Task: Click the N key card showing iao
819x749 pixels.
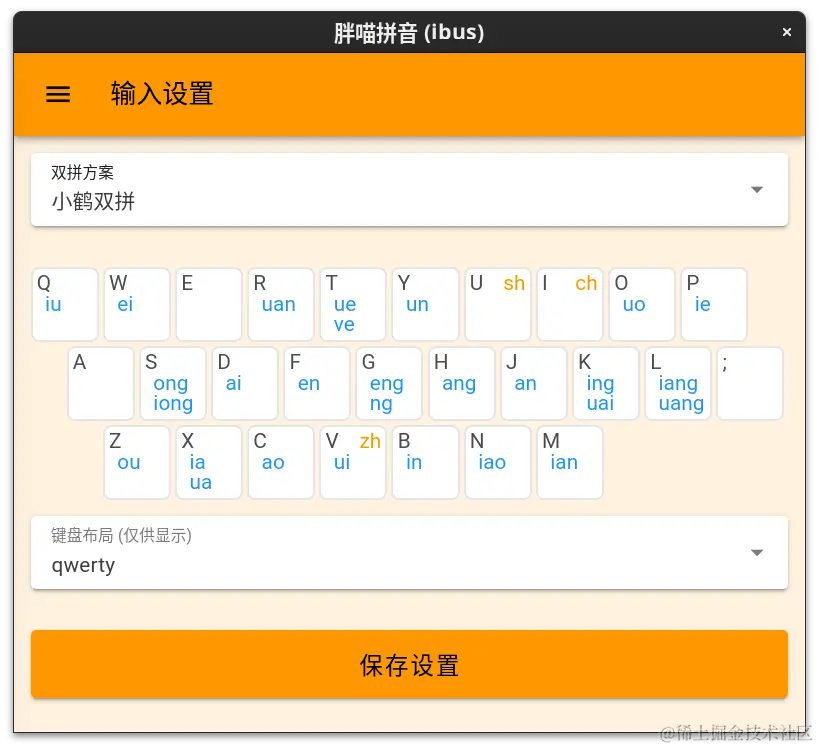Action: [498, 462]
